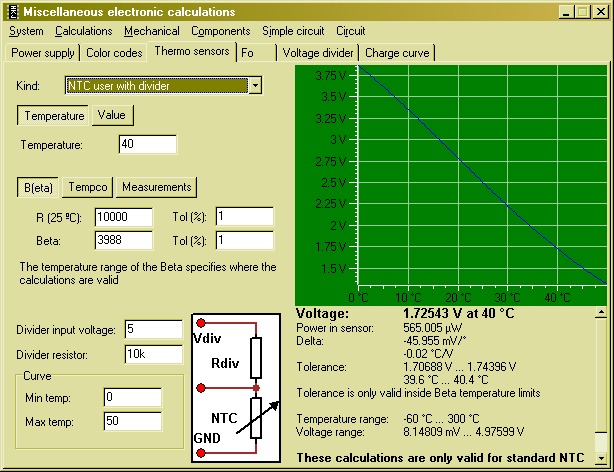614x472 pixels.
Task: Click the Beta field showing 3988
Action: click(x=124, y=240)
